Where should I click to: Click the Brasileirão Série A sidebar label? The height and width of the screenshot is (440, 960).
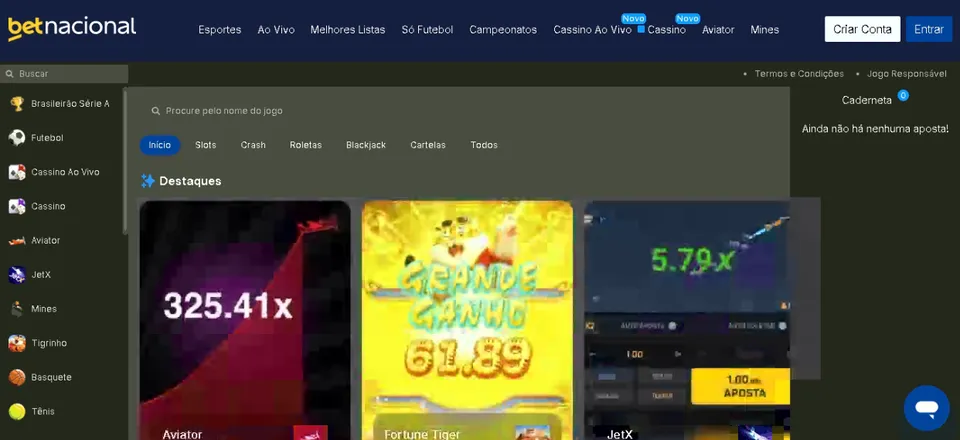(x=70, y=103)
